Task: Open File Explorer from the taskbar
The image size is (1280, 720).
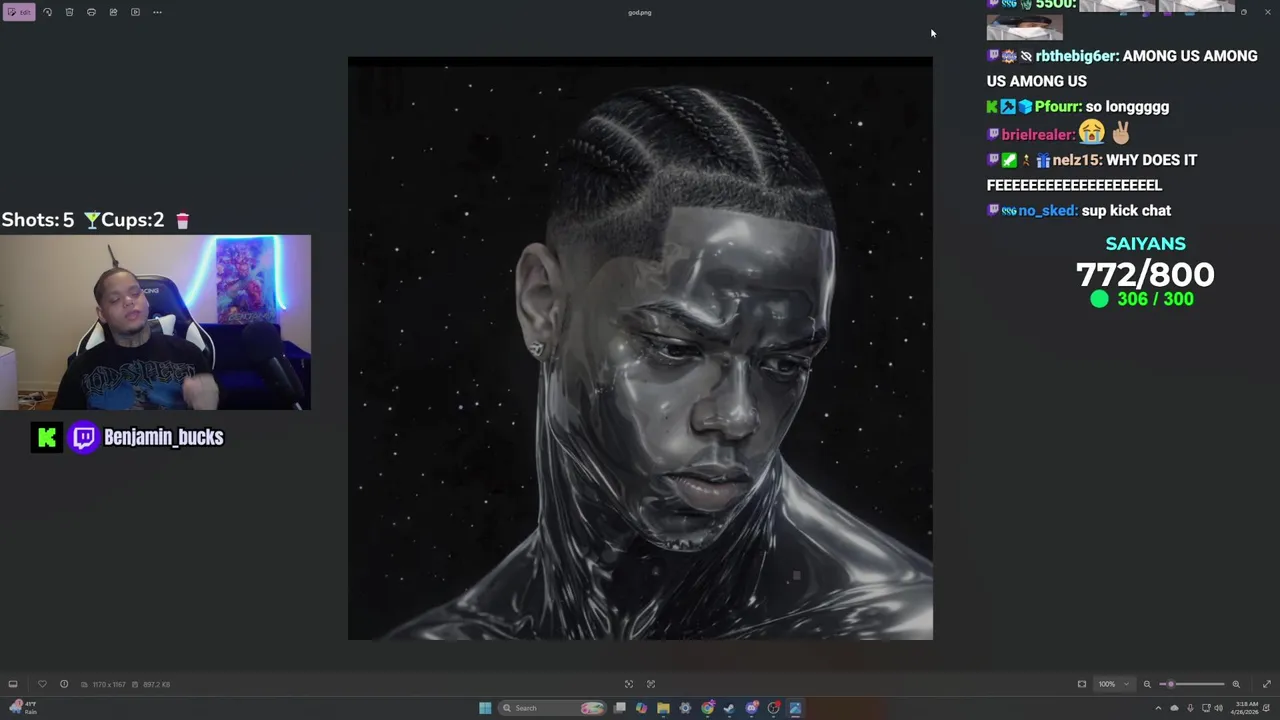Action: tap(663, 708)
